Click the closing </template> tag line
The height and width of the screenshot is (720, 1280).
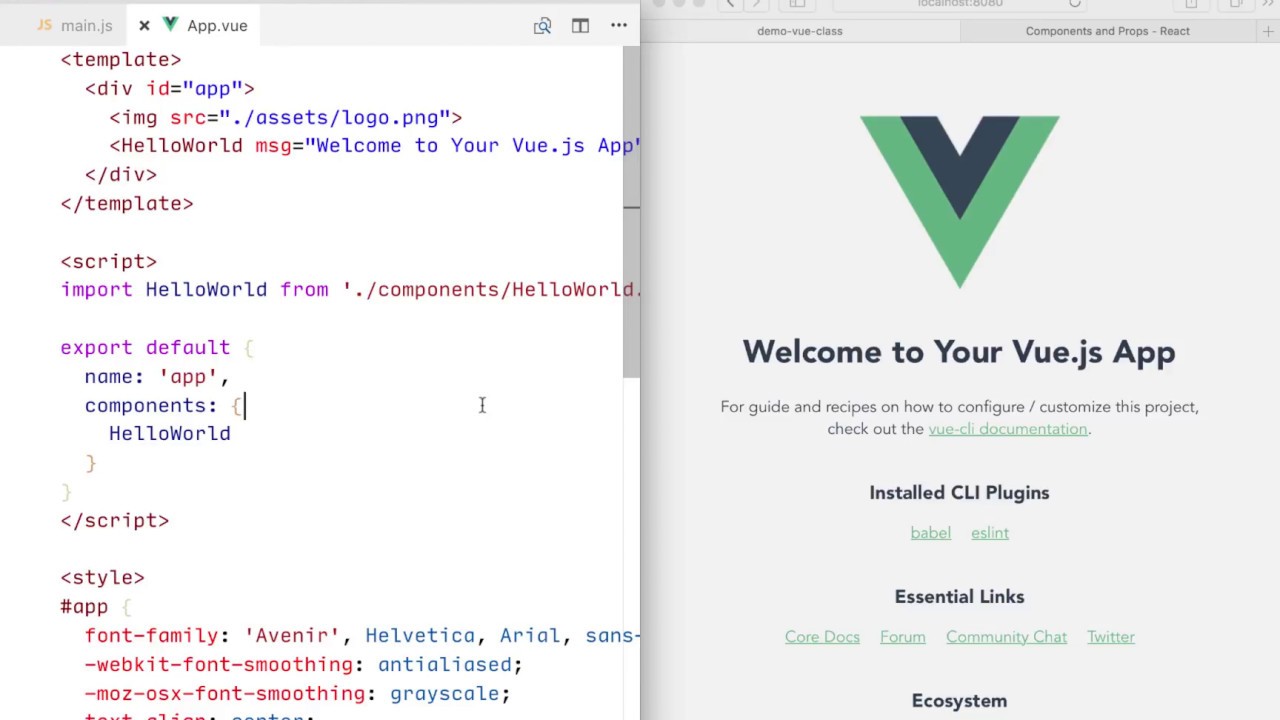click(x=126, y=204)
